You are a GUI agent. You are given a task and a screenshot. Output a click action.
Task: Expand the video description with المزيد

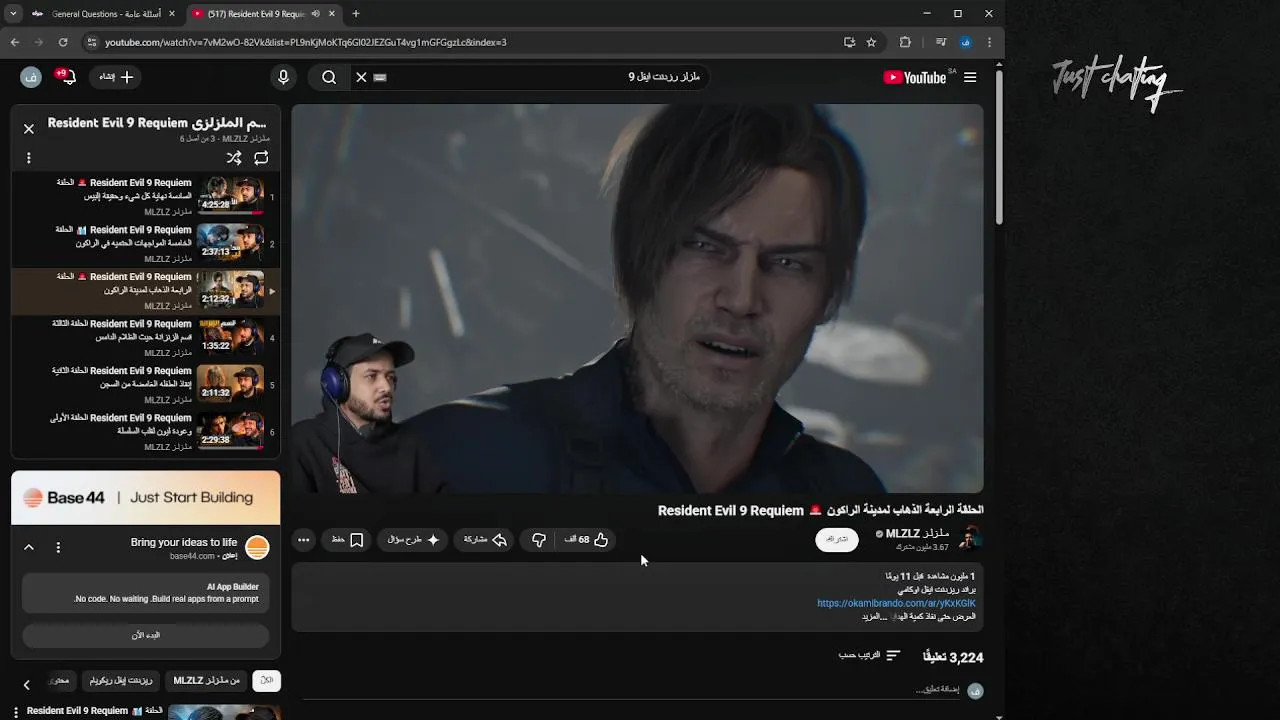coord(874,616)
